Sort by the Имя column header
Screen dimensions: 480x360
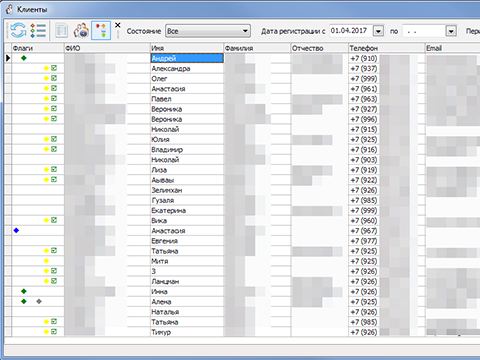point(187,48)
